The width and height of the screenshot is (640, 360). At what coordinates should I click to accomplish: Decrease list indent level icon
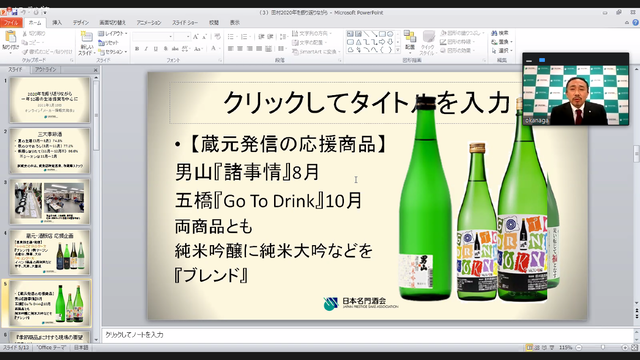pos(261,37)
